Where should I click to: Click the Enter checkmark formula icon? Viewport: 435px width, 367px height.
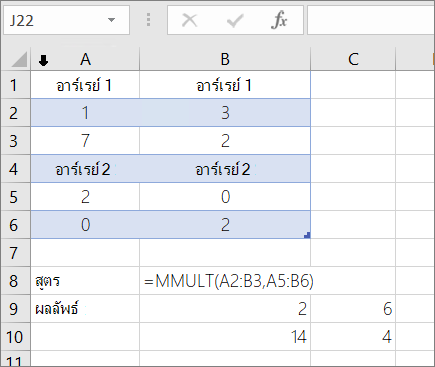tap(235, 20)
